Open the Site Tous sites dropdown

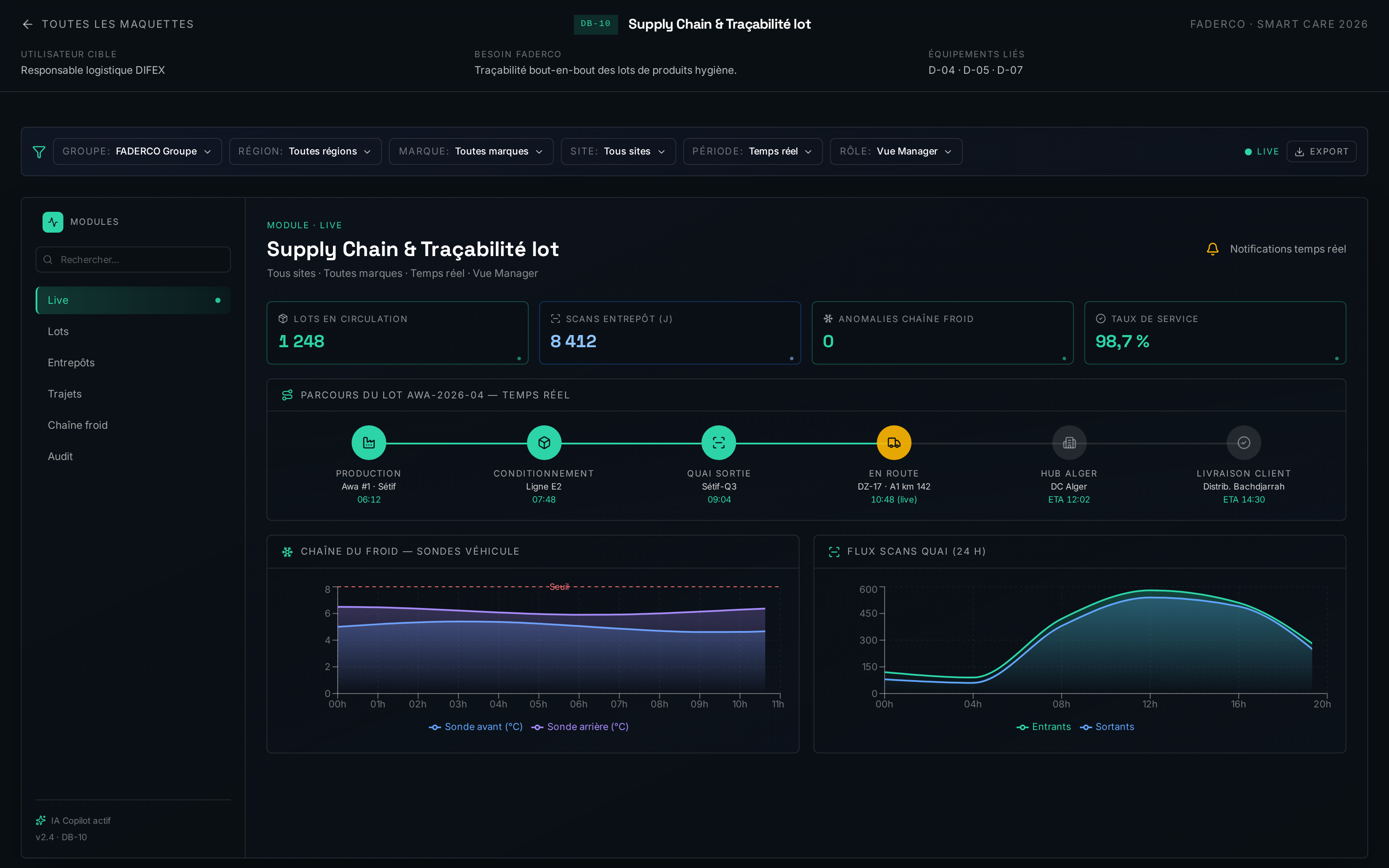(x=618, y=151)
